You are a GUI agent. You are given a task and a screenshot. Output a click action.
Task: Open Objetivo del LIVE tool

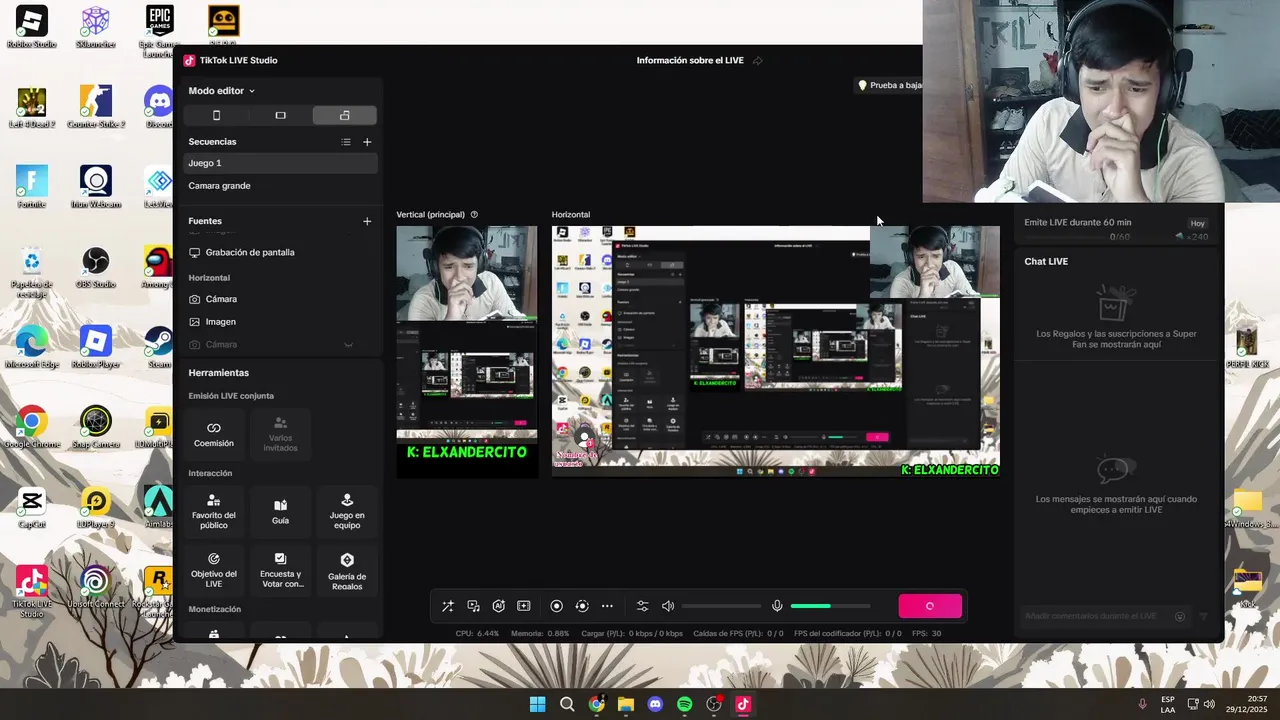(214, 570)
